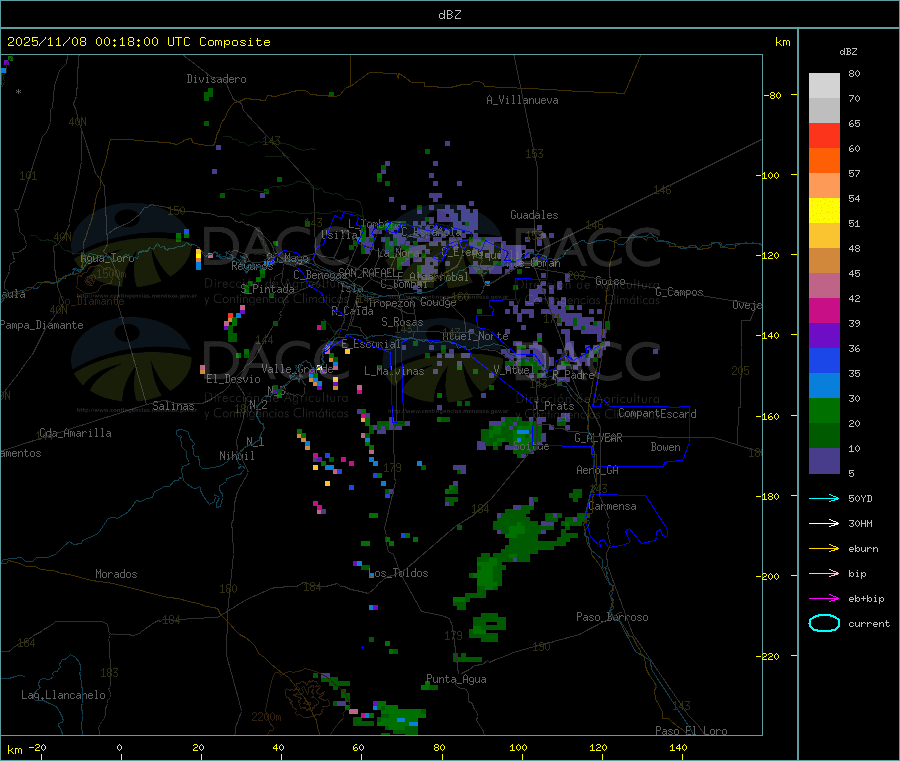Click the white 30HM arrow in legend

tap(824, 523)
